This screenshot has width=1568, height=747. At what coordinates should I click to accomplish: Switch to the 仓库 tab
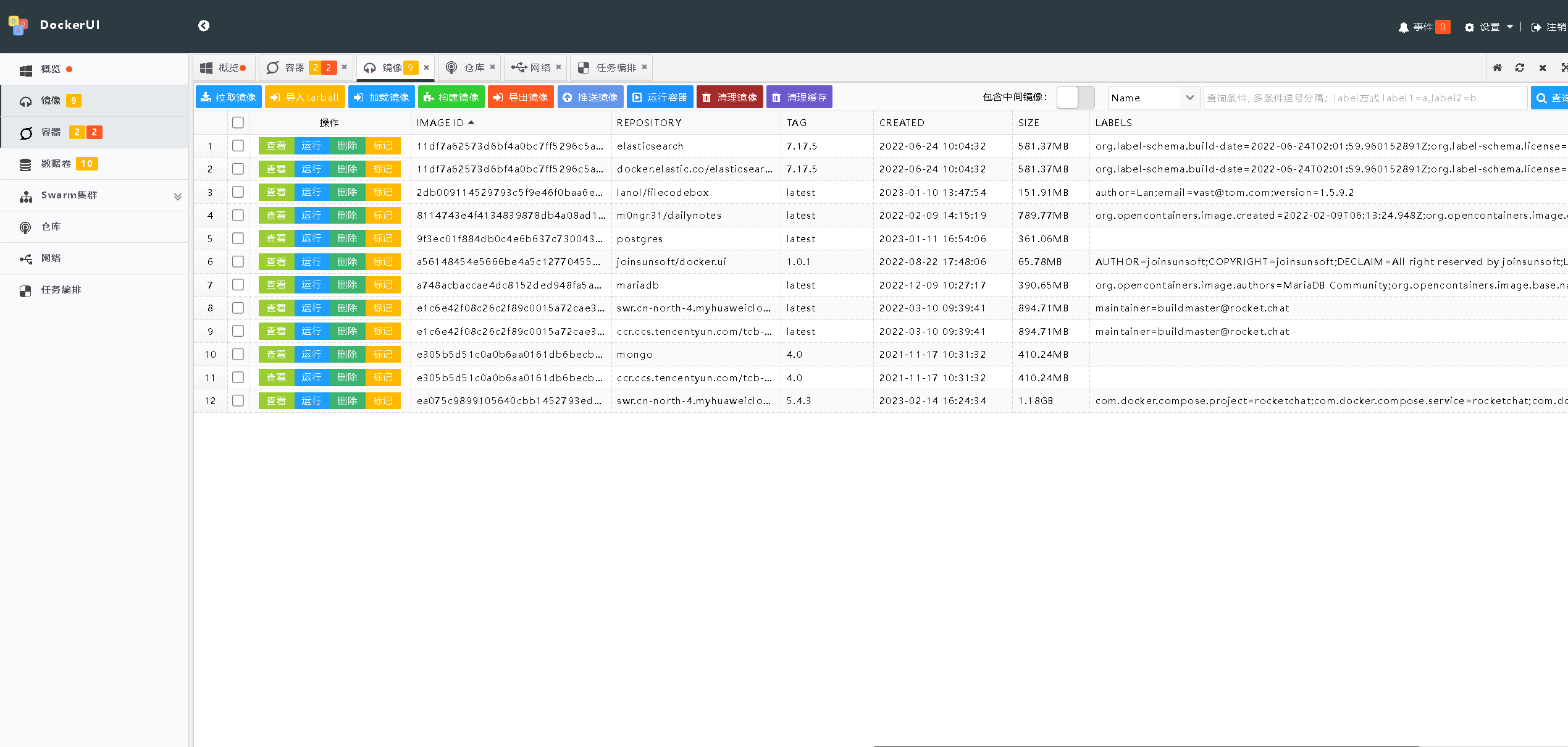pyautogui.click(x=474, y=68)
